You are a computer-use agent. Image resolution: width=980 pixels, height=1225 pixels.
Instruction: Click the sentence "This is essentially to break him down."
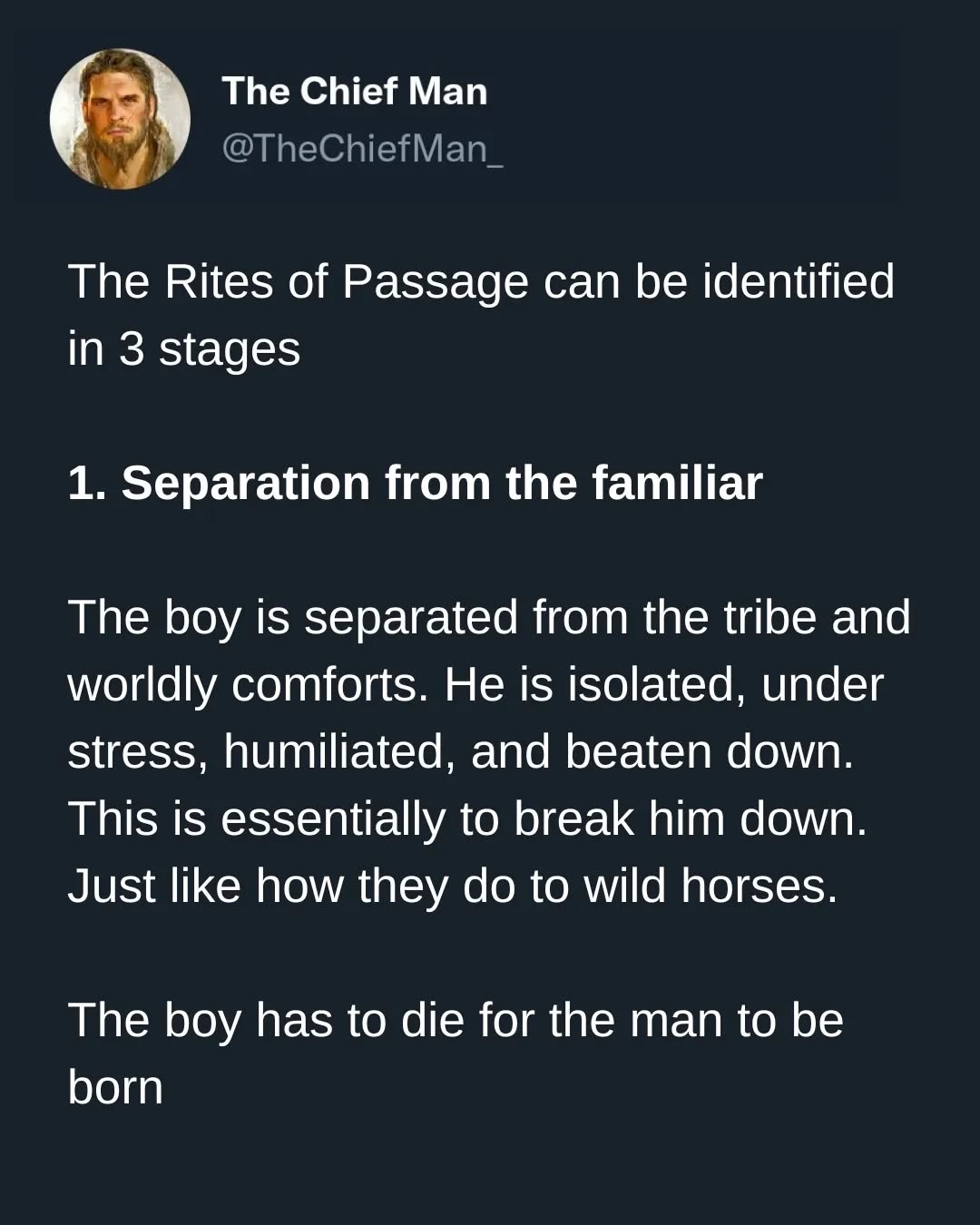click(467, 818)
